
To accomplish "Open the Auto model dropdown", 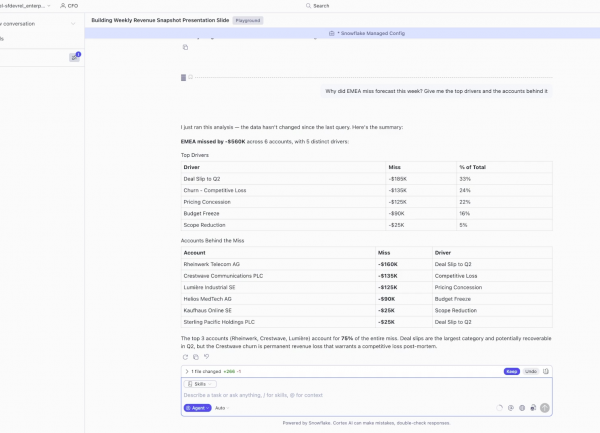I will click(x=222, y=408).
